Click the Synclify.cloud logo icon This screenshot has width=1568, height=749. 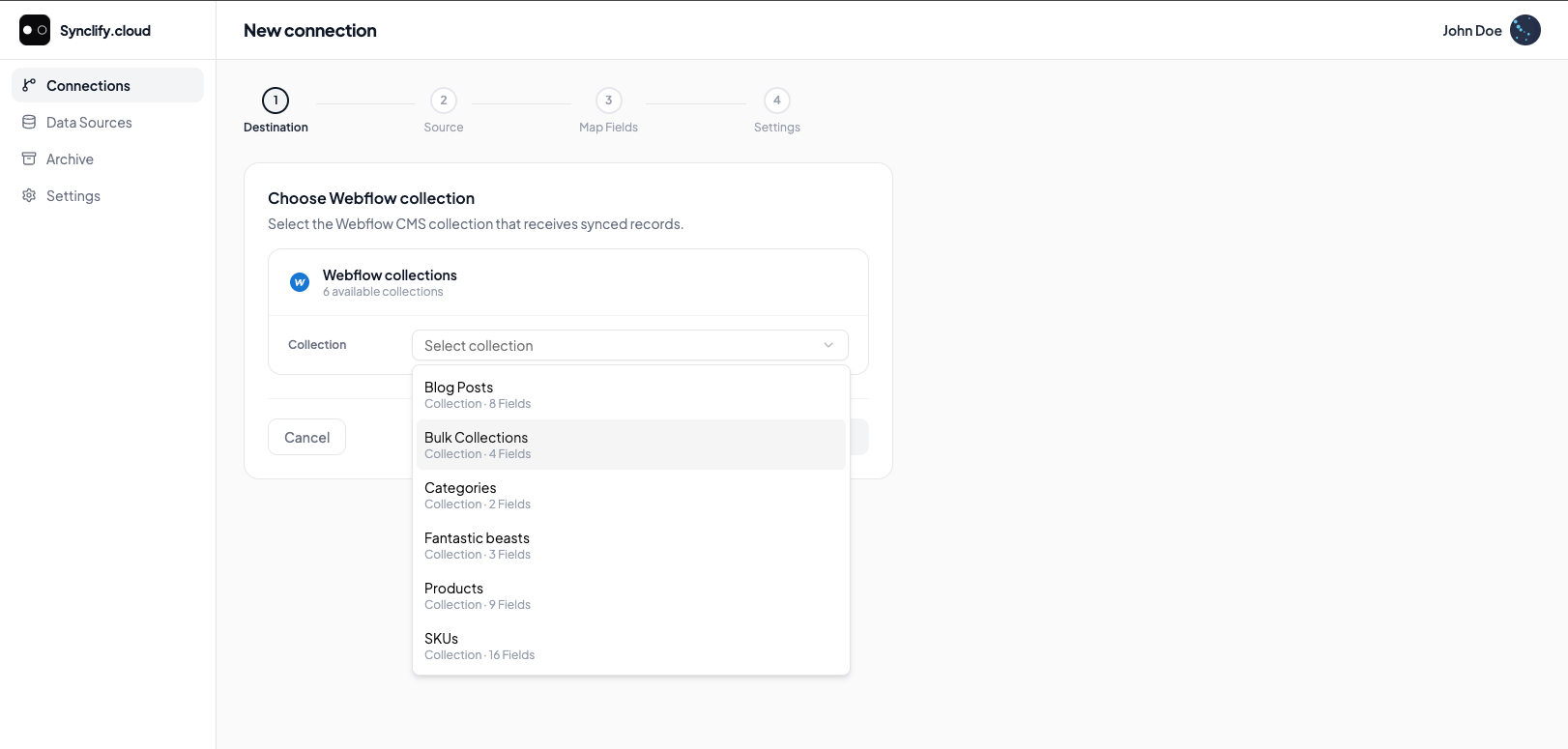point(35,30)
